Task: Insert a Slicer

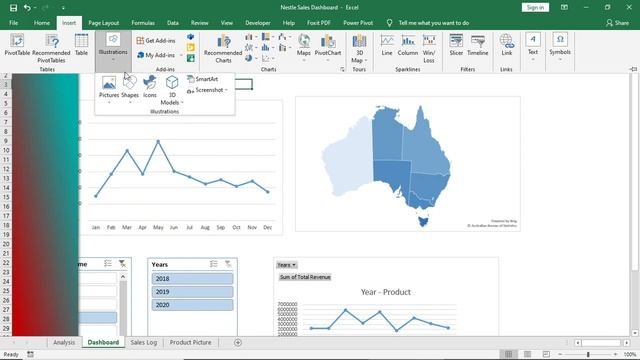Action: pos(456,45)
